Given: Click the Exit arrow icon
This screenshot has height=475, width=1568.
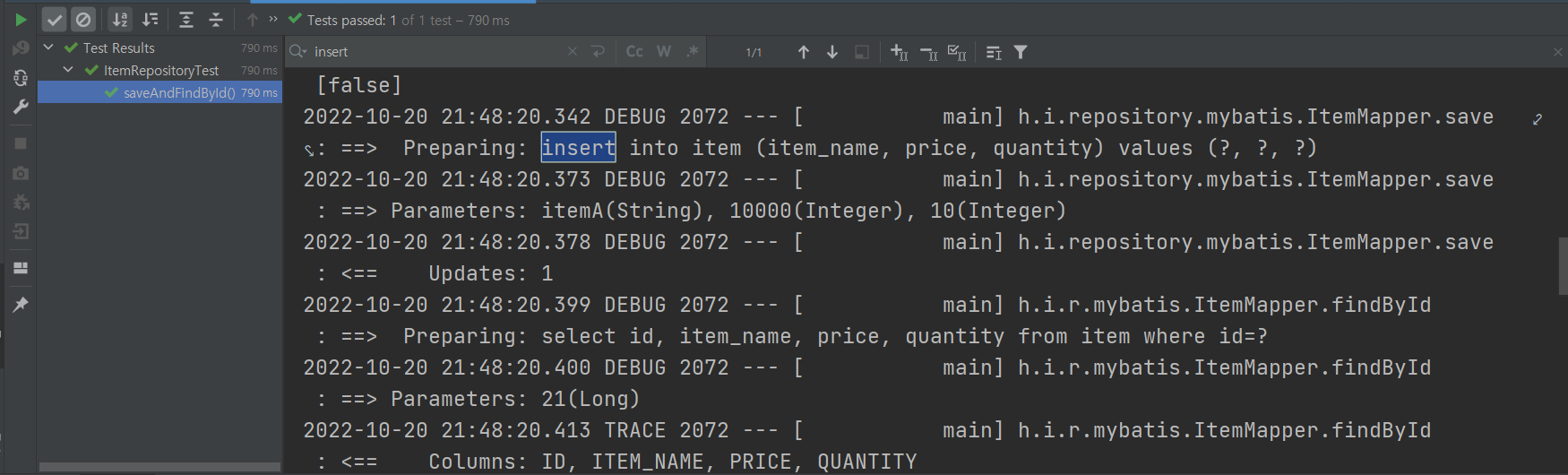Looking at the screenshot, I should (x=21, y=232).
